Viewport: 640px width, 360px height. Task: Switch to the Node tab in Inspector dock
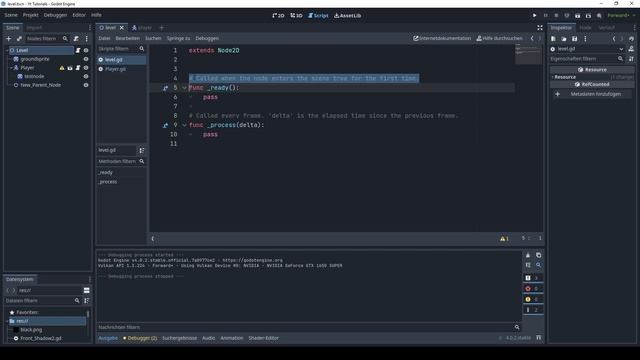[x=585, y=28]
